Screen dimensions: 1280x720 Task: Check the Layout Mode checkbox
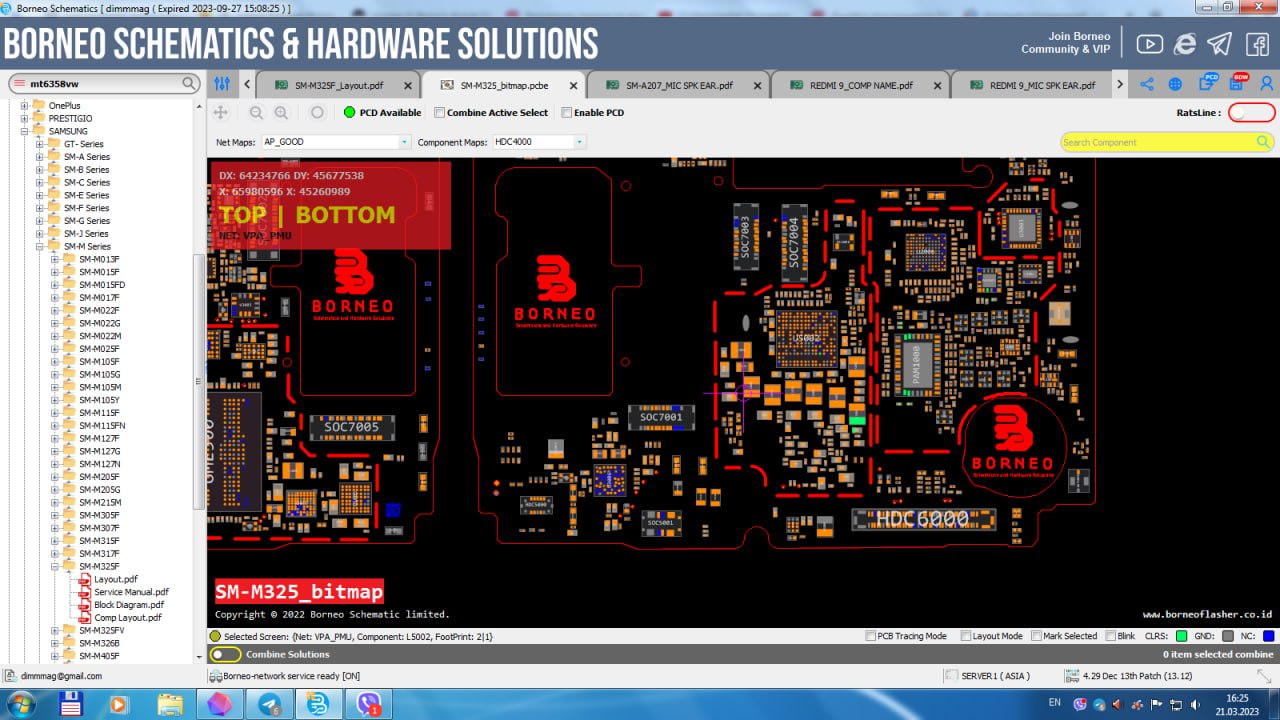click(x=966, y=636)
